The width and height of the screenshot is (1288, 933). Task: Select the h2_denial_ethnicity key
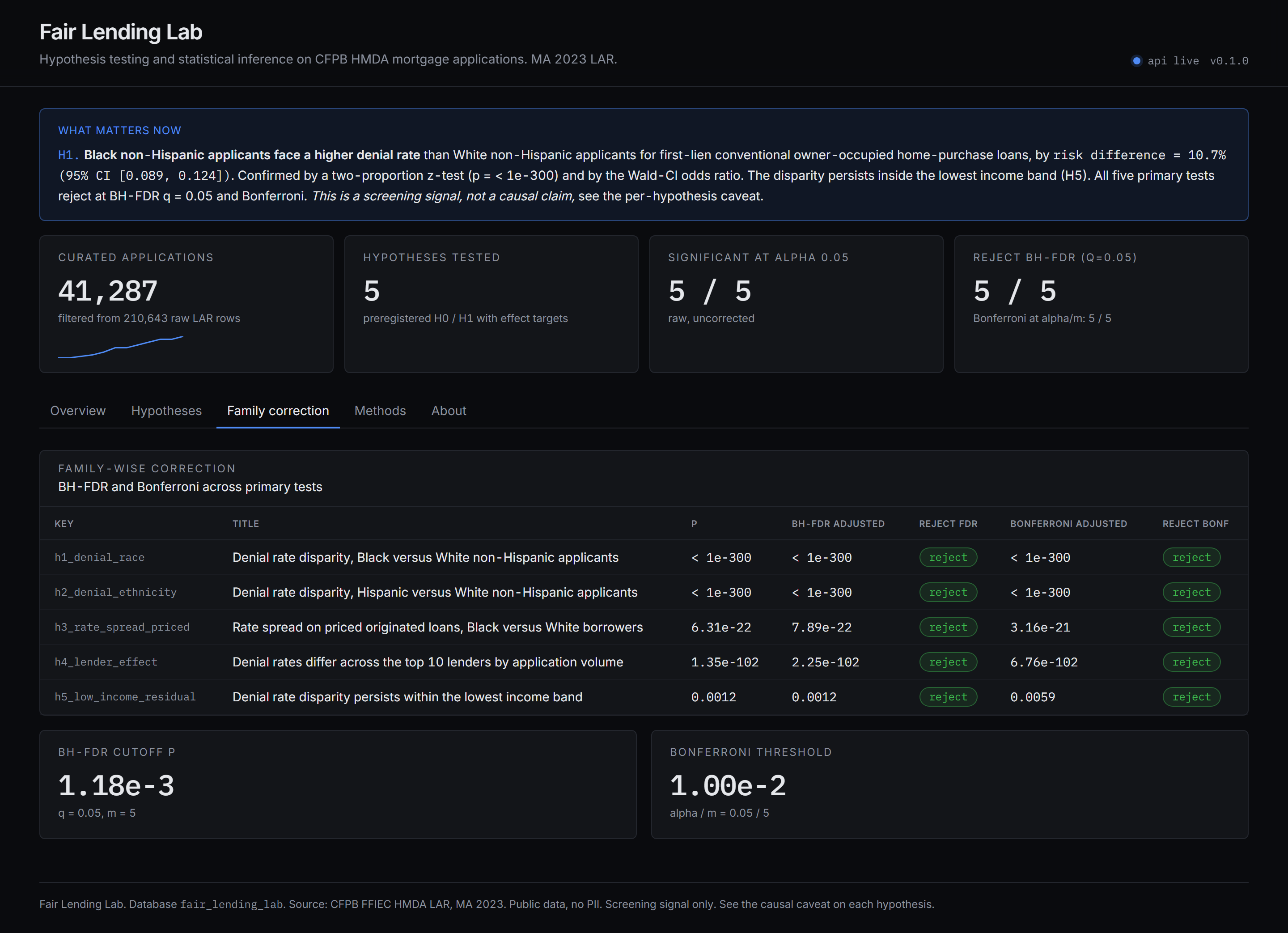(115, 592)
